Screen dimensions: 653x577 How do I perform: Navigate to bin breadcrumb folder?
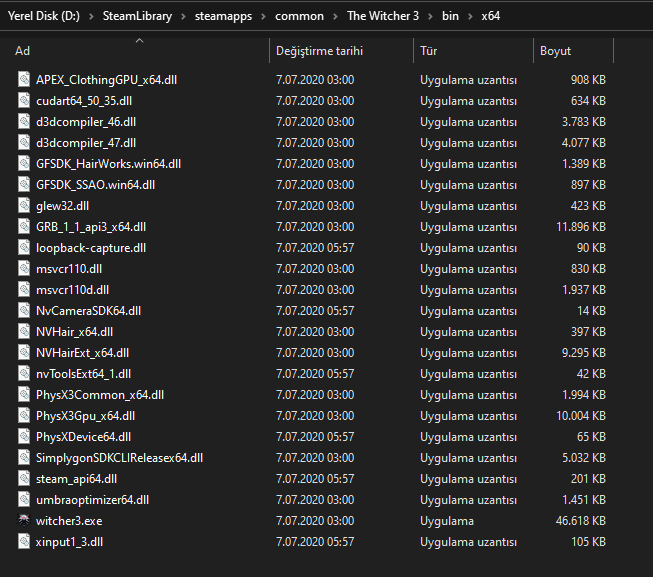[450, 16]
